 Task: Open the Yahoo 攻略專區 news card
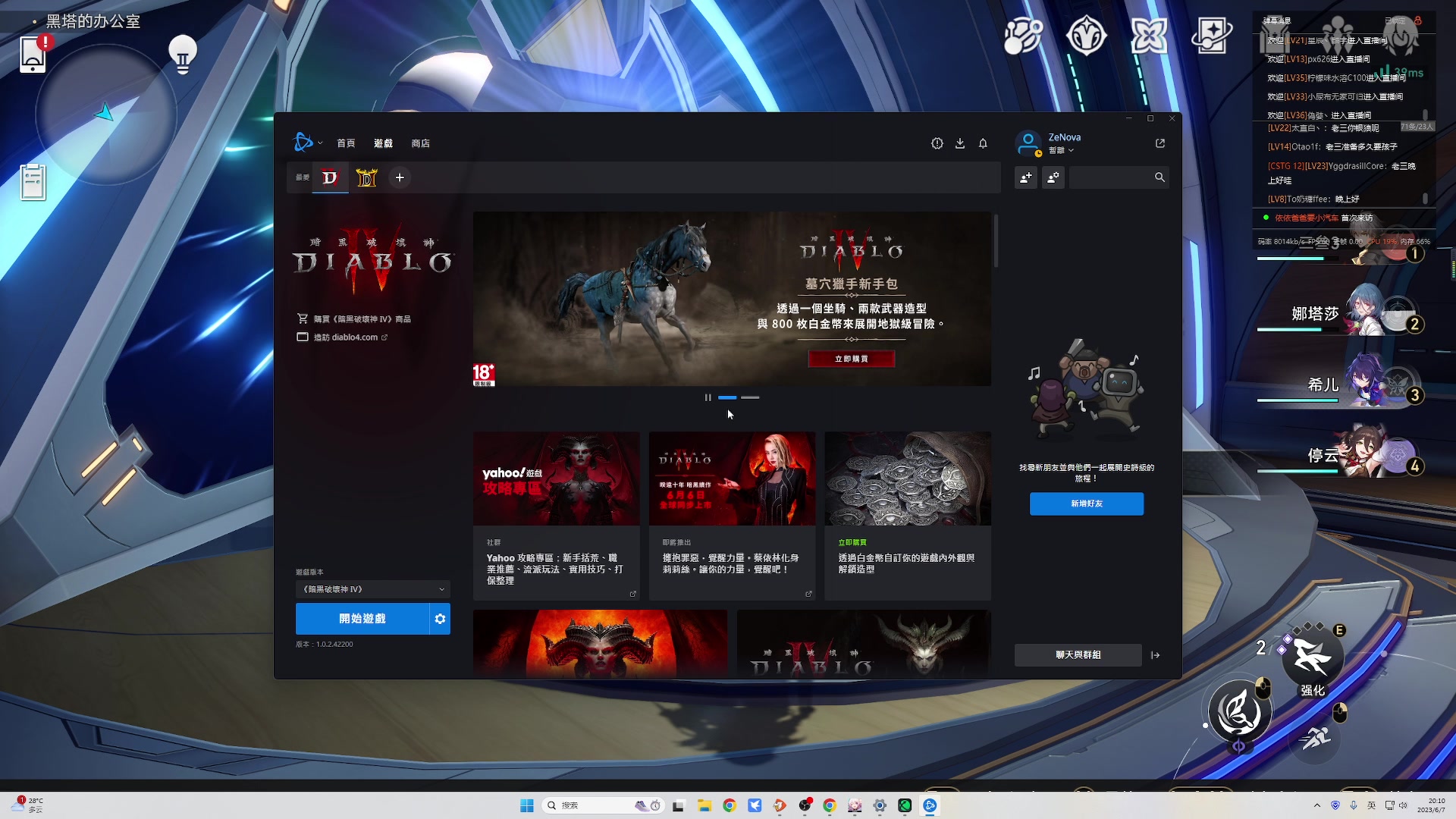557,516
